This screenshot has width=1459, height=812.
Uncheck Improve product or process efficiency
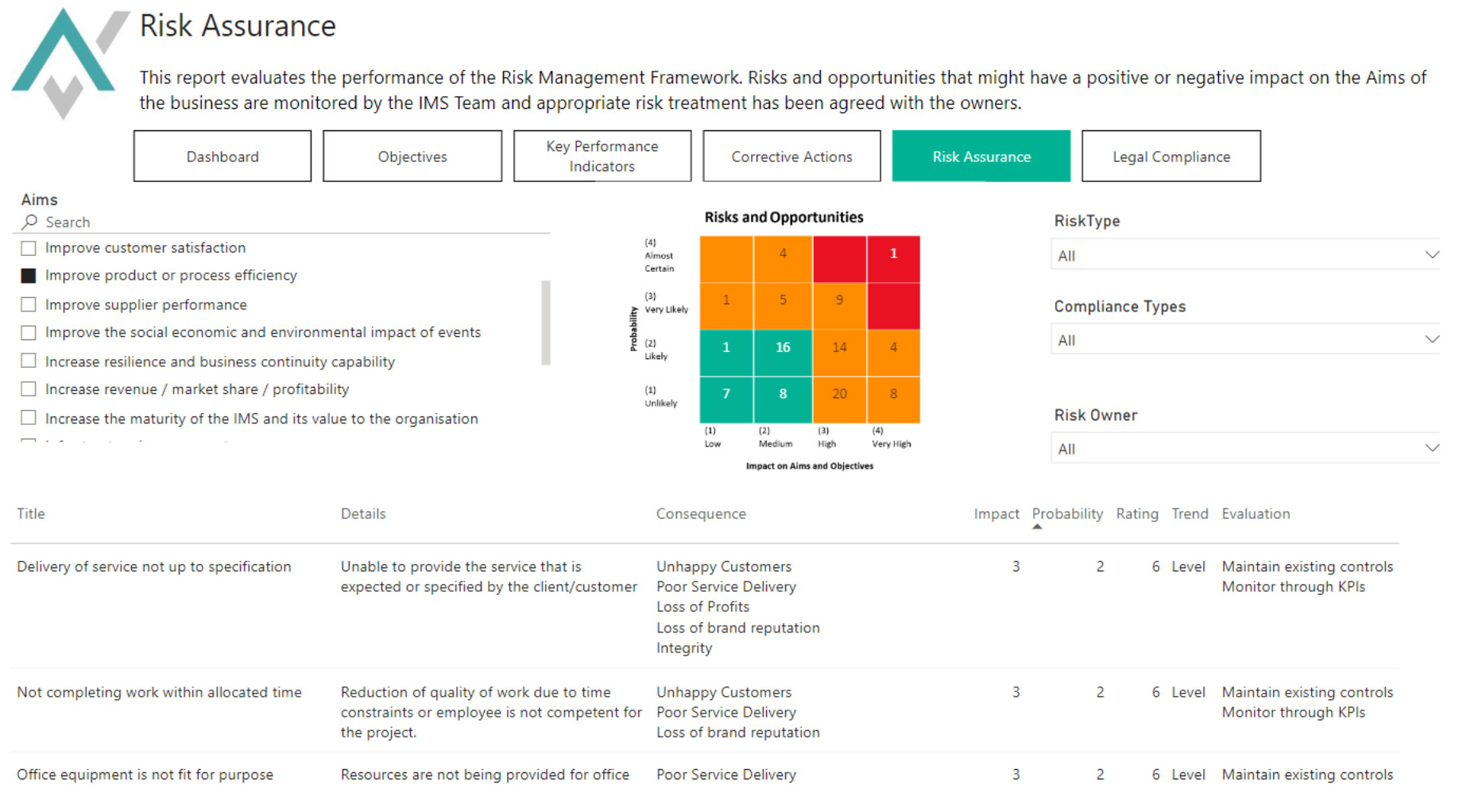29,276
